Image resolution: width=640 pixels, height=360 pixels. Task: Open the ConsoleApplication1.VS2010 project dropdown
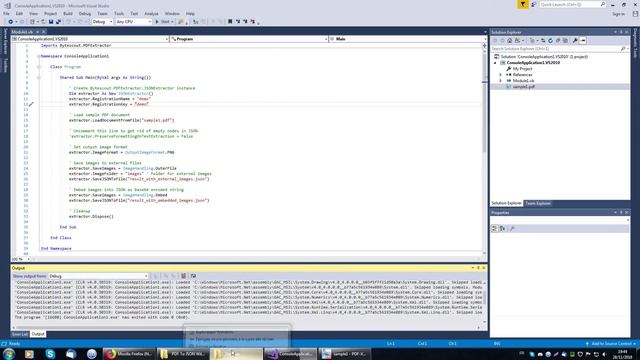point(90,39)
